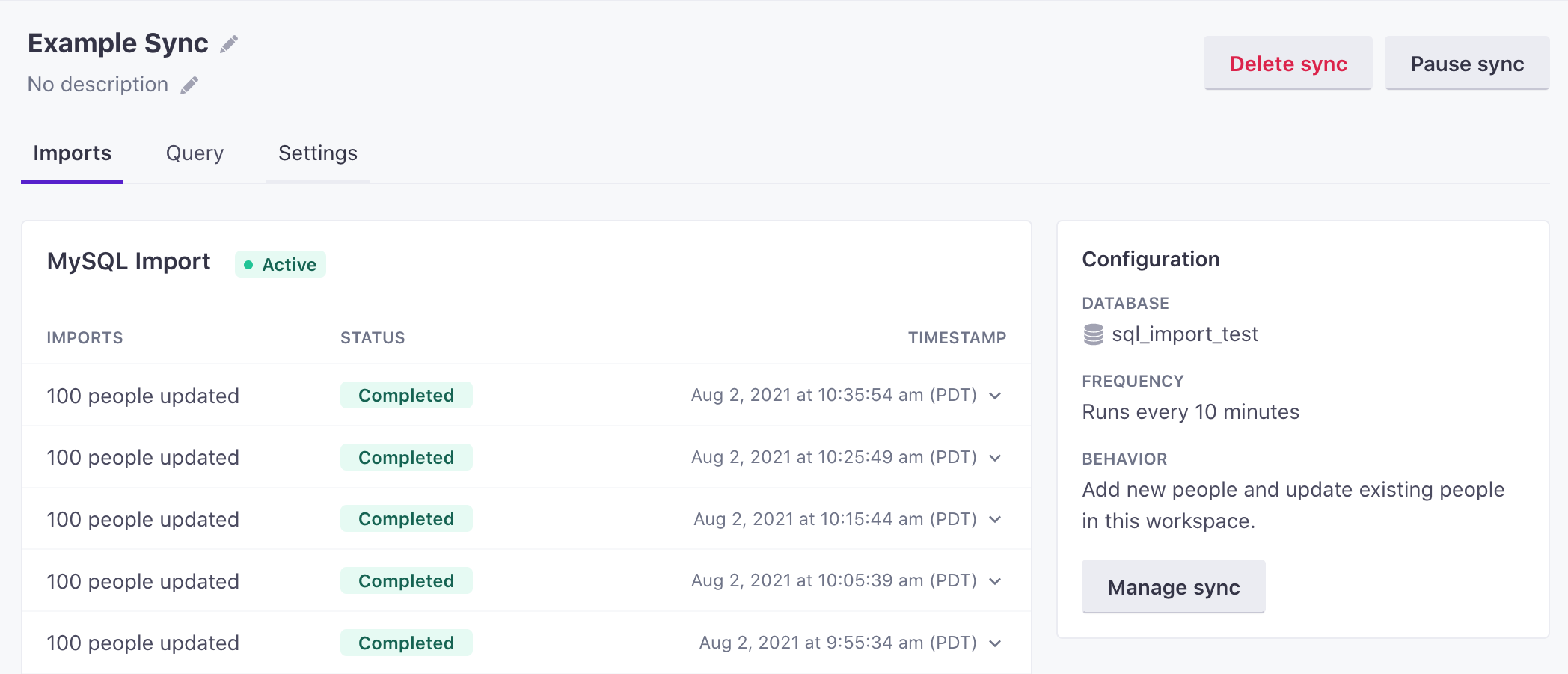Click the Example Sync title
Viewport: 1568px width, 674px height.
118,43
